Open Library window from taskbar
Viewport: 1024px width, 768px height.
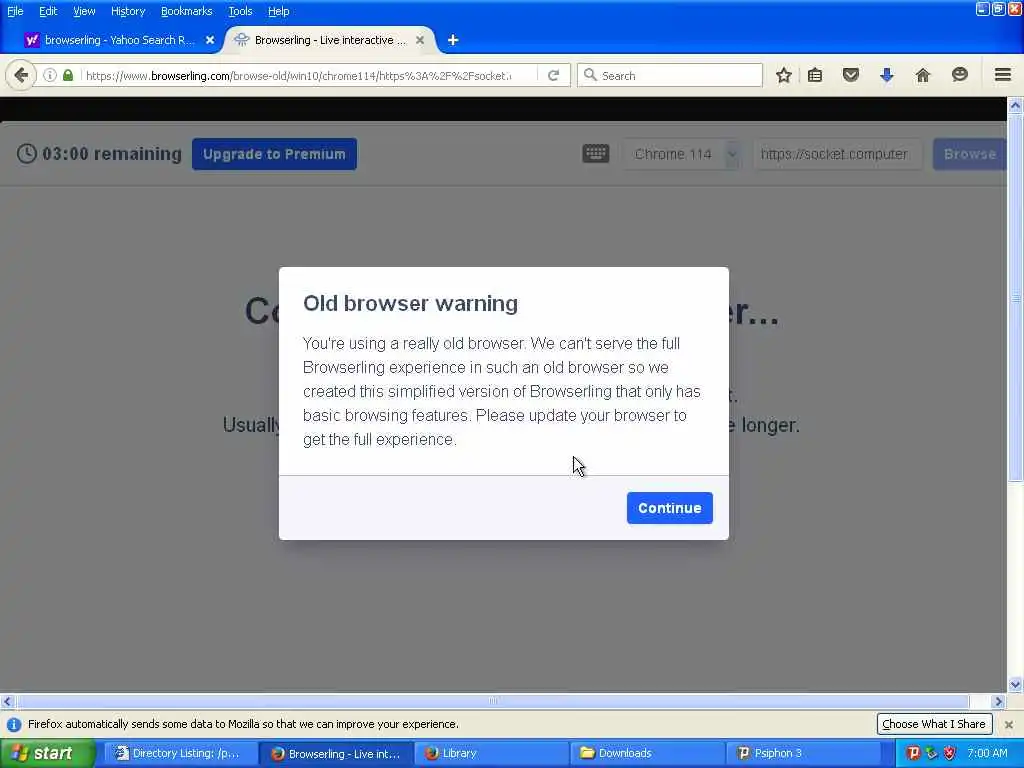tap(492, 753)
